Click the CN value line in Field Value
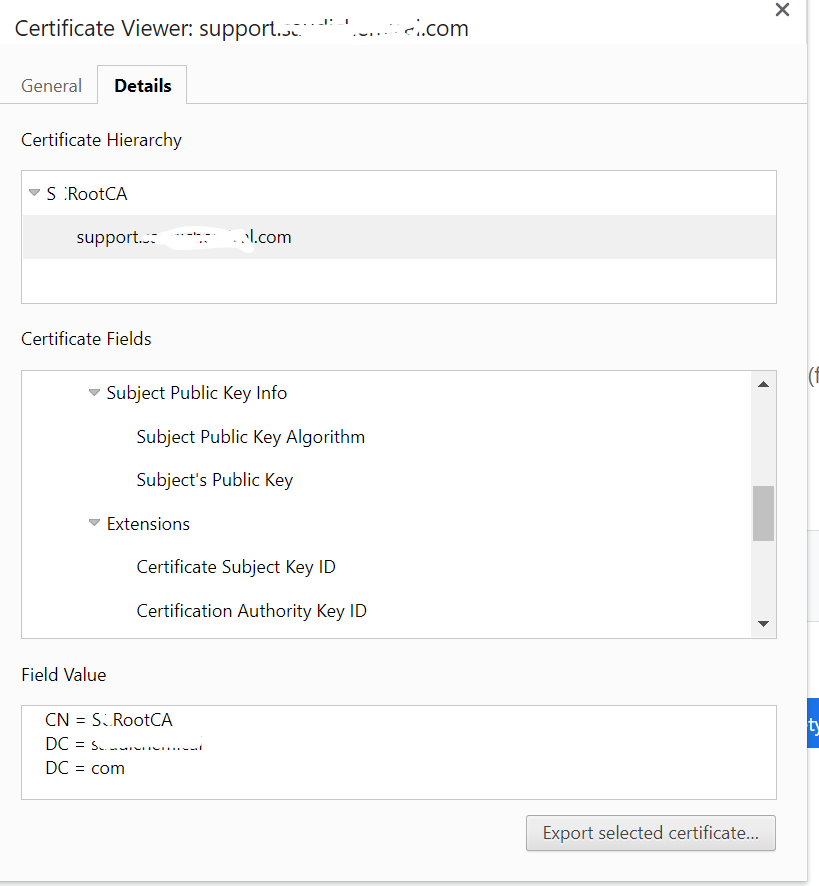The width and height of the screenshot is (819, 886). [109, 720]
